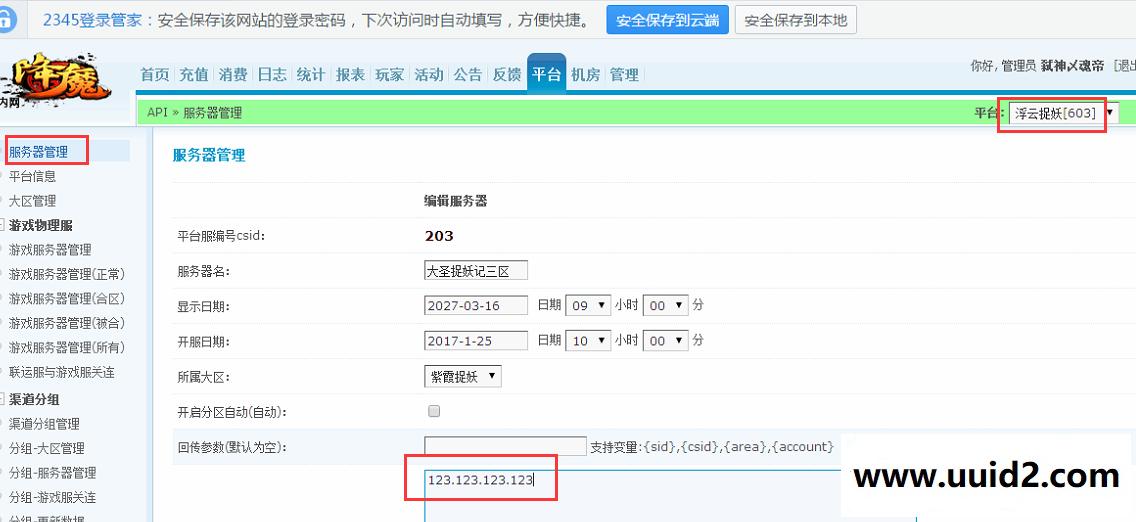Click the 2345 login manager icon
The height and width of the screenshot is (522, 1136).
(6, 20)
